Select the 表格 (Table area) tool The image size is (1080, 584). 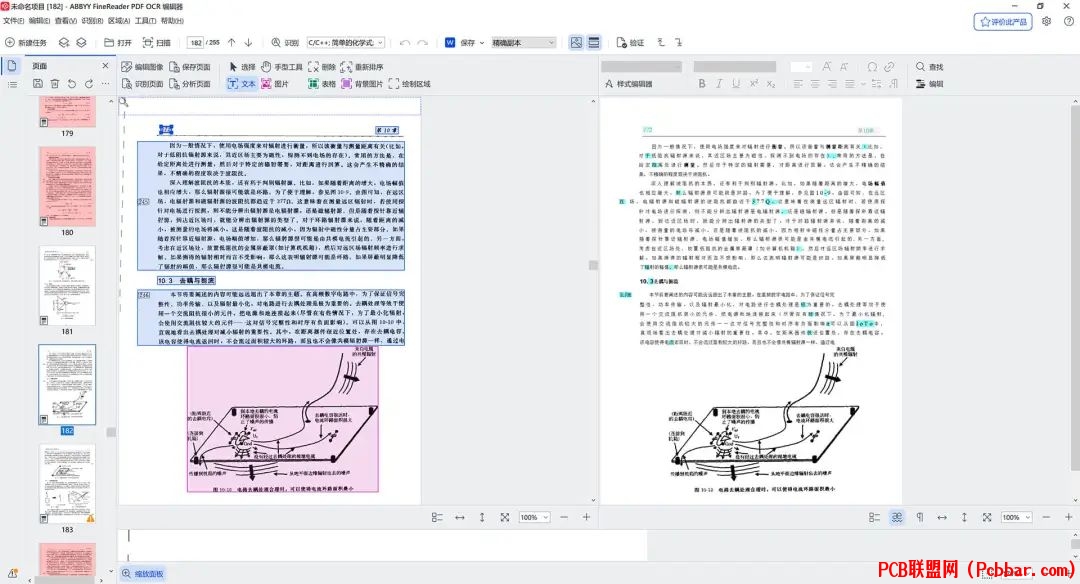click(x=322, y=84)
